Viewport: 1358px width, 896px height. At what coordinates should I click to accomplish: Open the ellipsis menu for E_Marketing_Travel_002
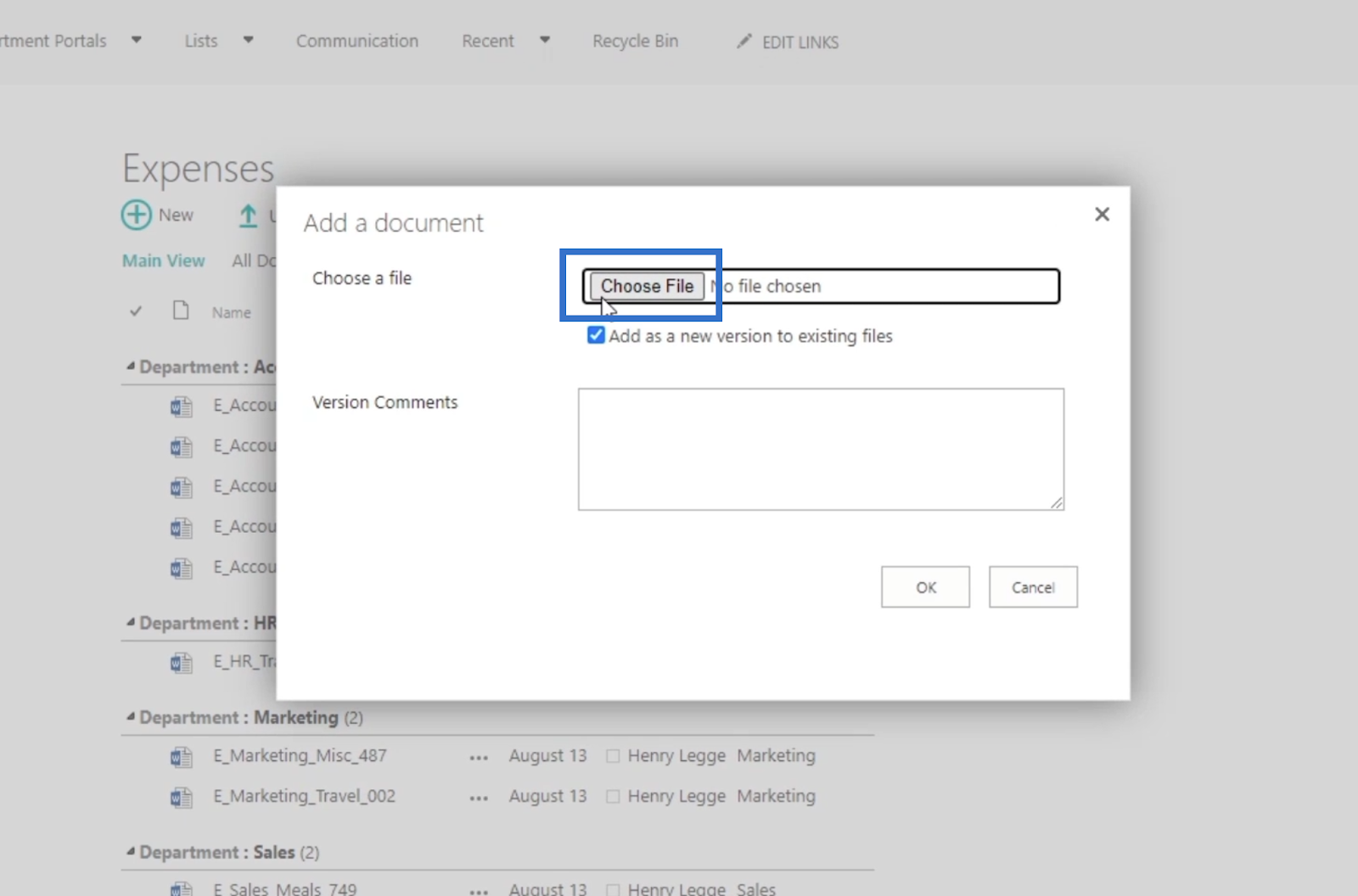(x=479, y=798)
